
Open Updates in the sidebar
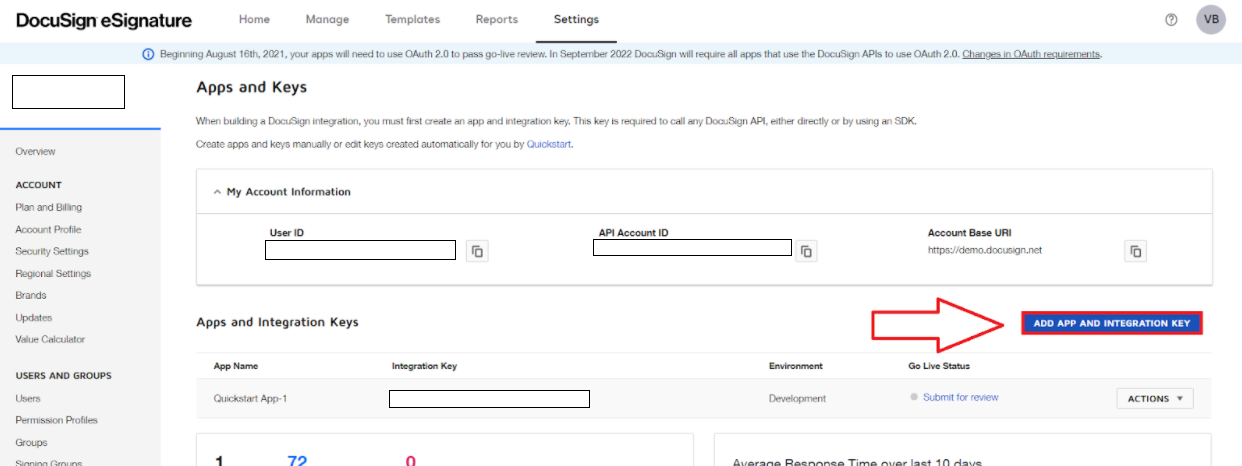point(34,318)
